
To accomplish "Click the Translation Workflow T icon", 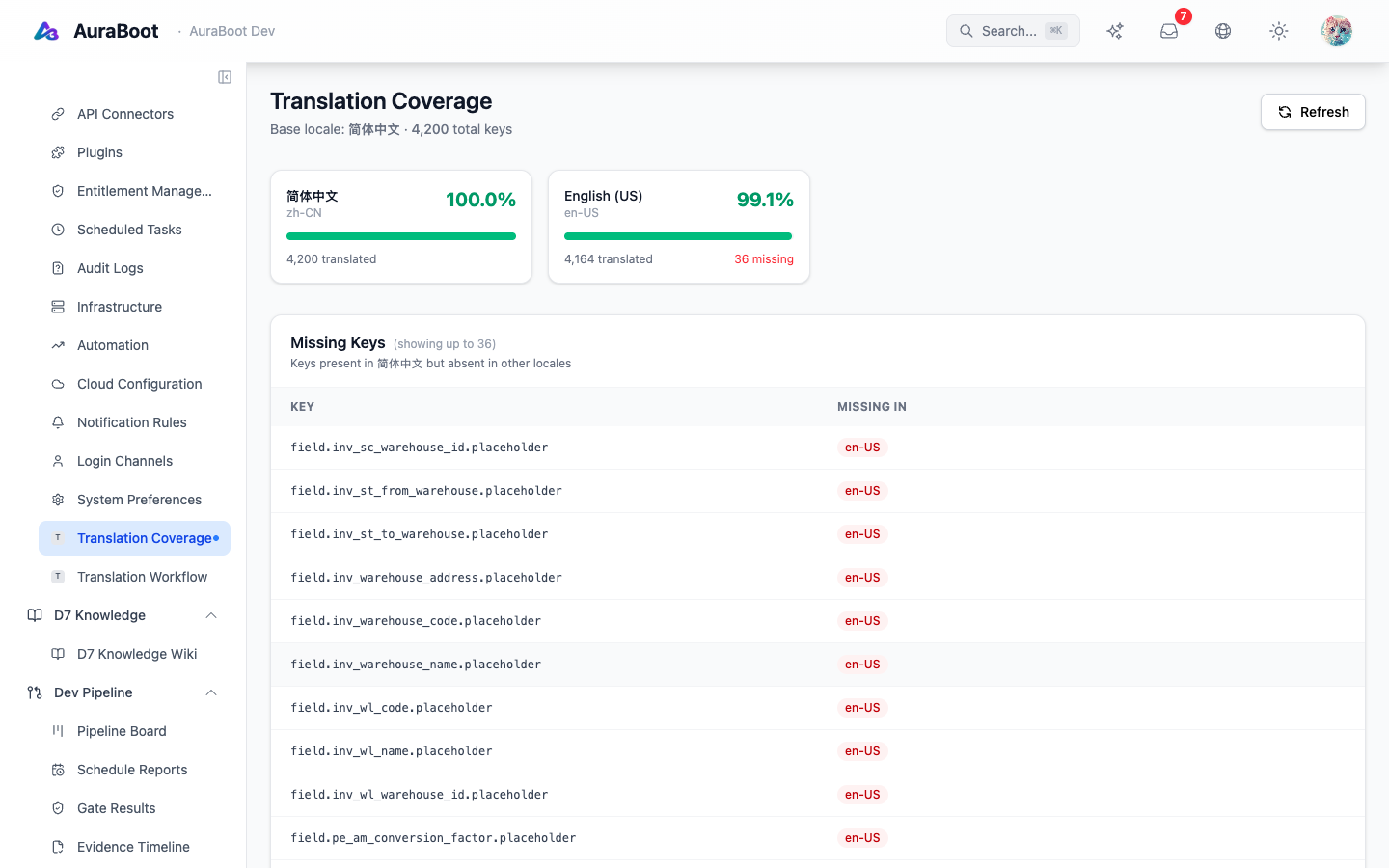I will 58,577.
